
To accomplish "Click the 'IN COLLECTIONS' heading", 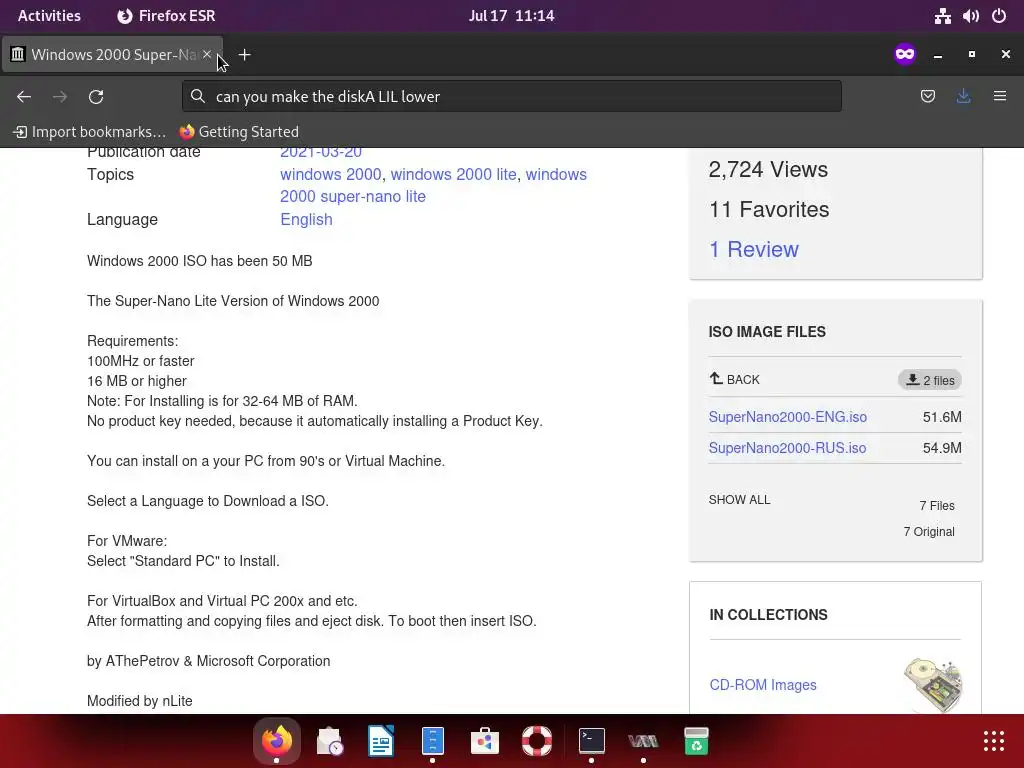I will point(768,615).
